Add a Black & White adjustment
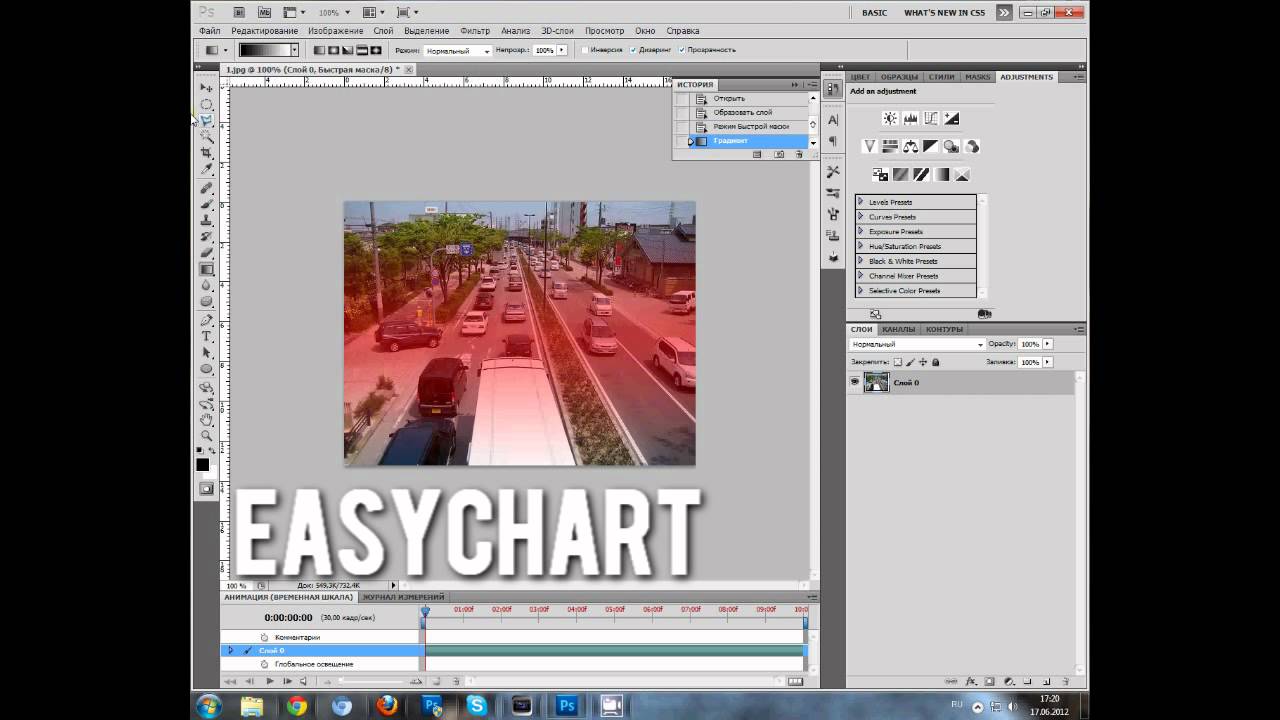This screenshot has height=720, width=1280. [x=931, y=146]
